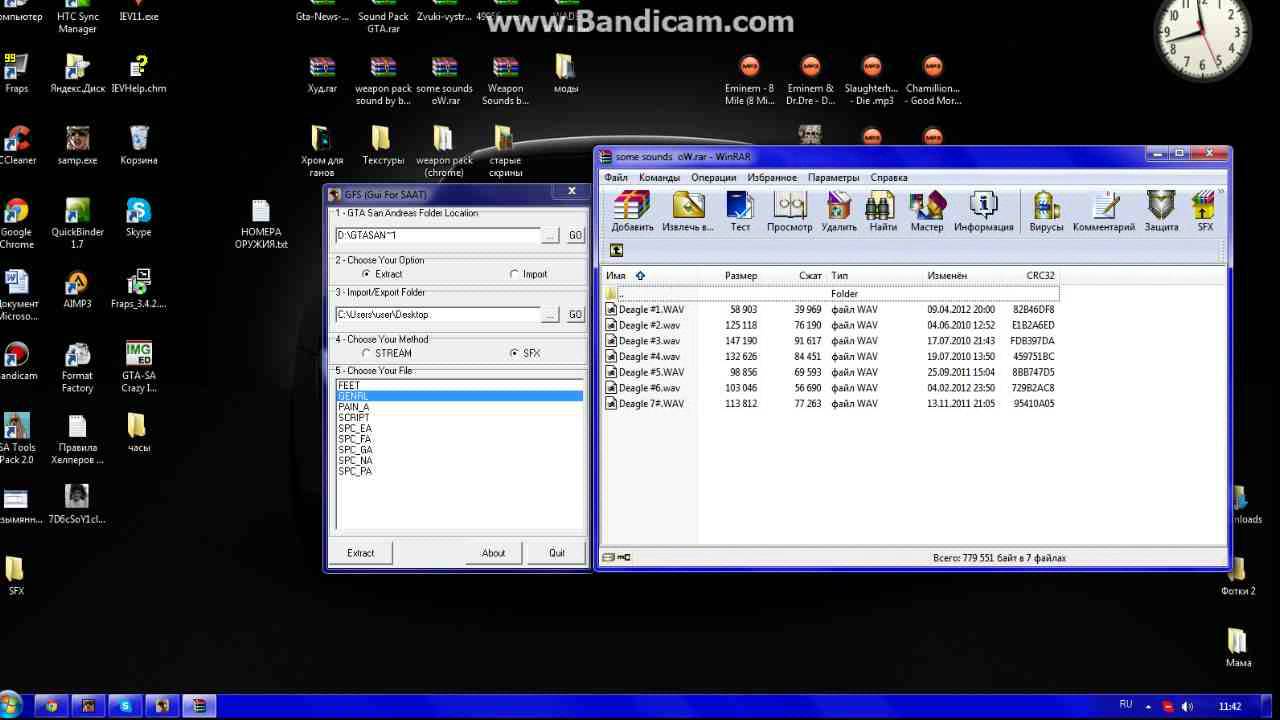The image size is (1280, 720).
Task: Click the Comment (Комментарий) toolbar icon
Action: pyautogui.click(x=1104, y=212)
